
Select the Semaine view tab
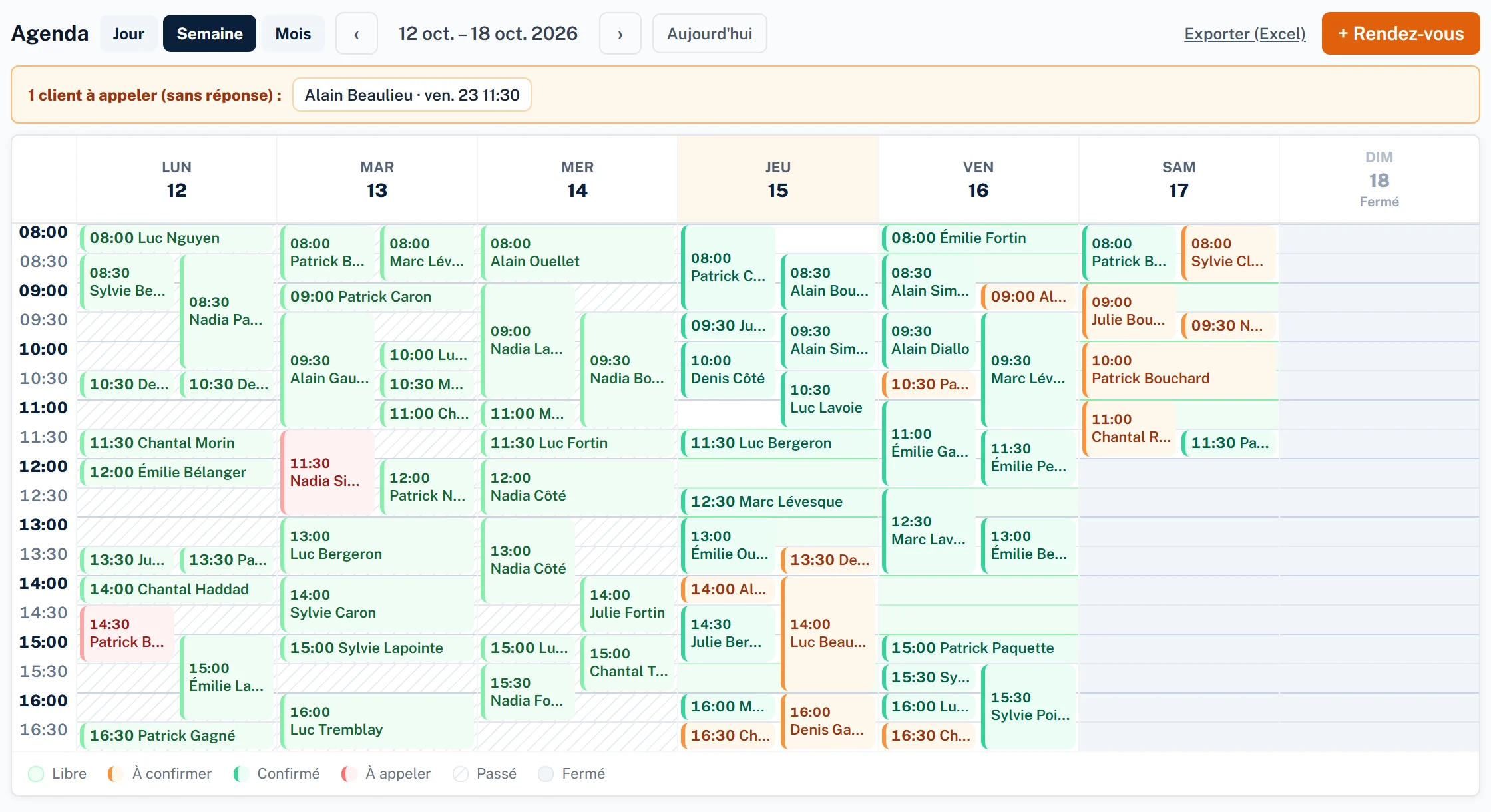click(210, 34)
